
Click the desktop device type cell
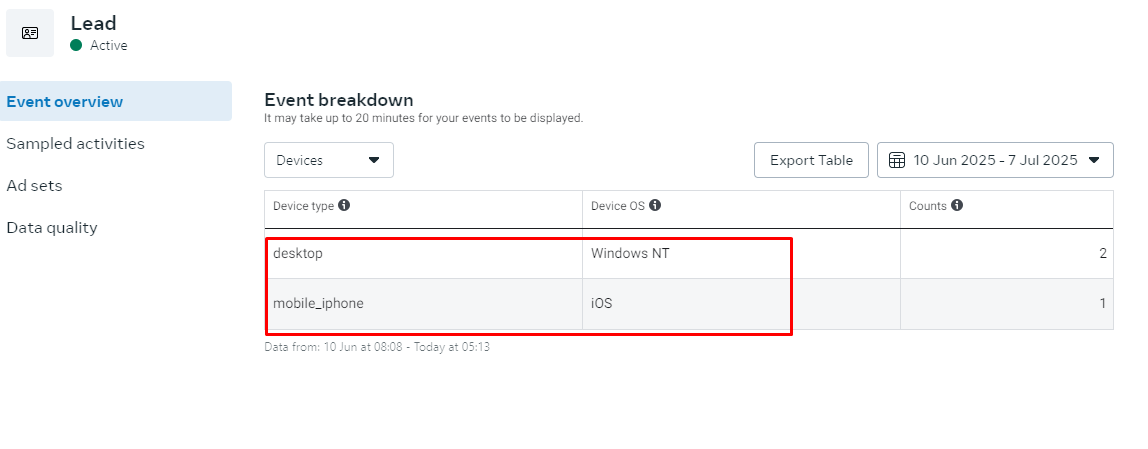(x=298, y=254)
